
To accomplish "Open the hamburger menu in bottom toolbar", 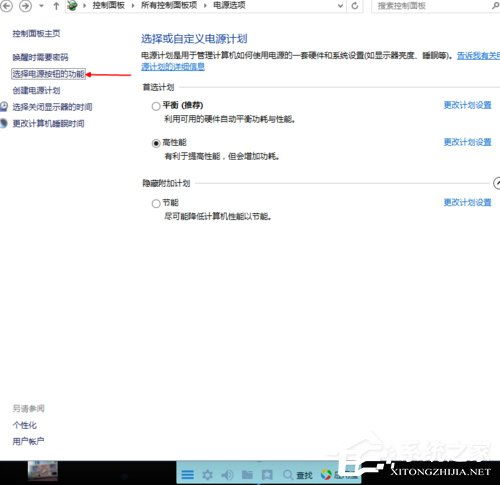I will click(x=188, y=475).
